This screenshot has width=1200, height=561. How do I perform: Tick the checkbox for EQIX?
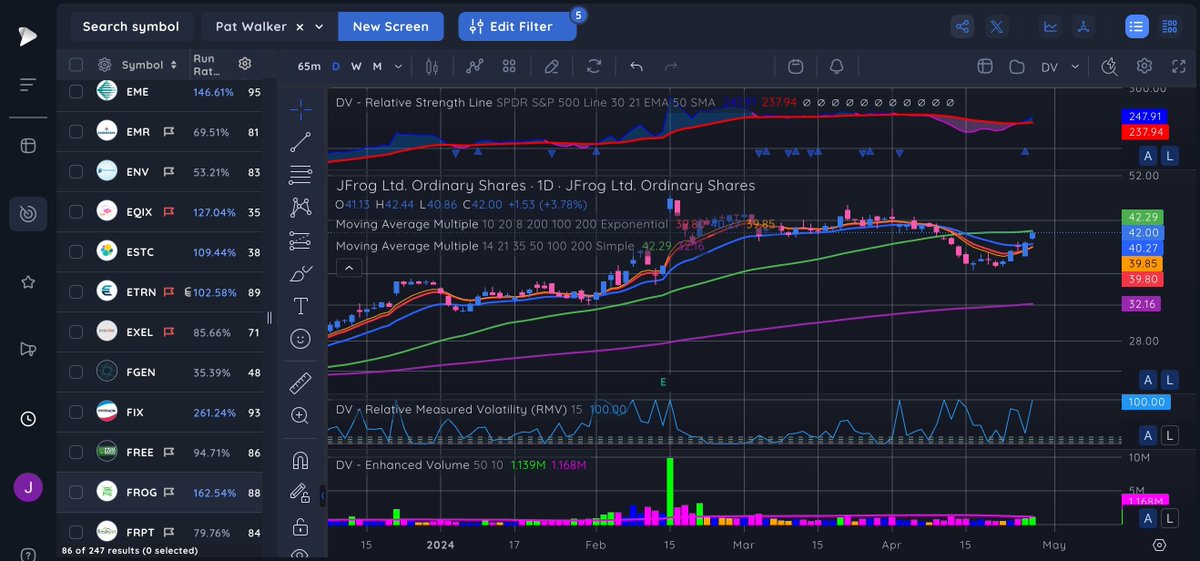point(76,212)
